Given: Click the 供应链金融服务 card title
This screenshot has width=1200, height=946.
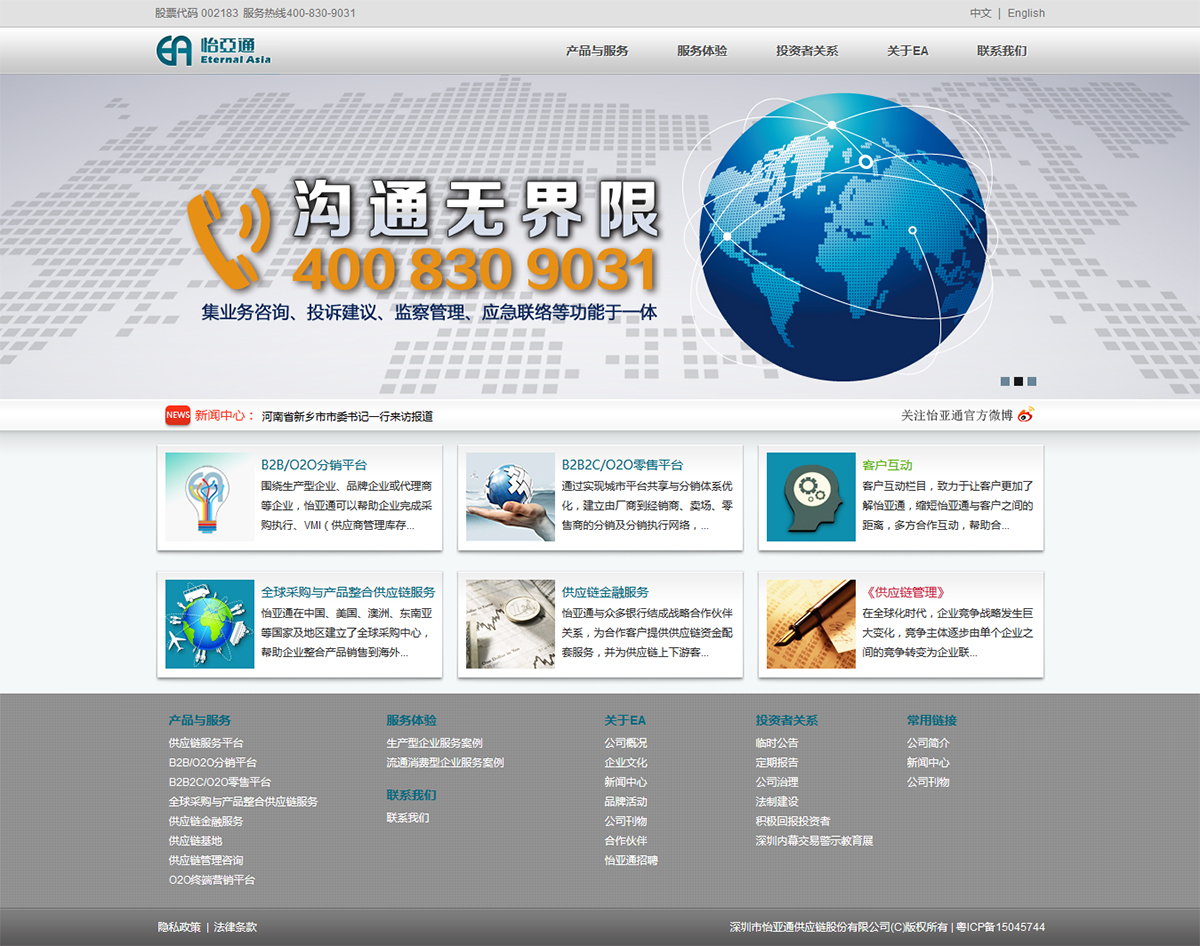Looking at the screenshot, I should click(604, 592).
